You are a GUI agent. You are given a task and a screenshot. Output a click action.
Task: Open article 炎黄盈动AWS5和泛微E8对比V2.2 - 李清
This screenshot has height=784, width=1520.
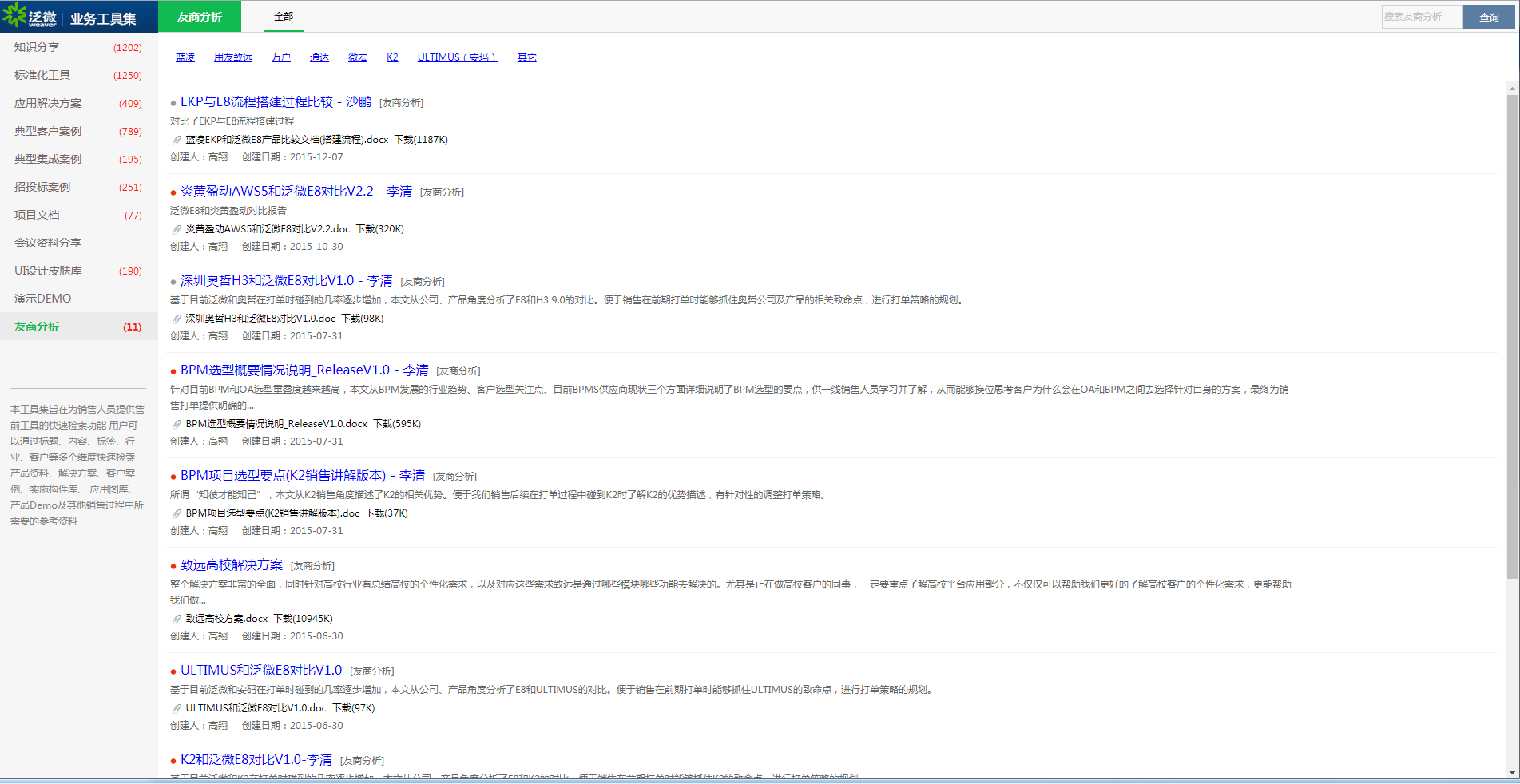coord(296,192)
